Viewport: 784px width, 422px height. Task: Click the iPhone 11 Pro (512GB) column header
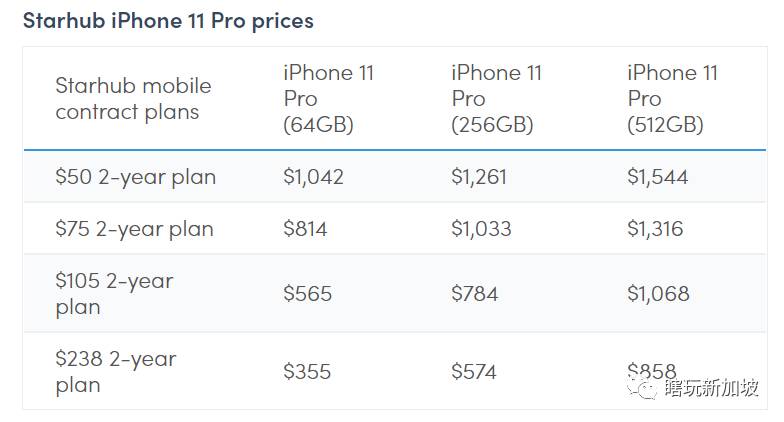672,99
